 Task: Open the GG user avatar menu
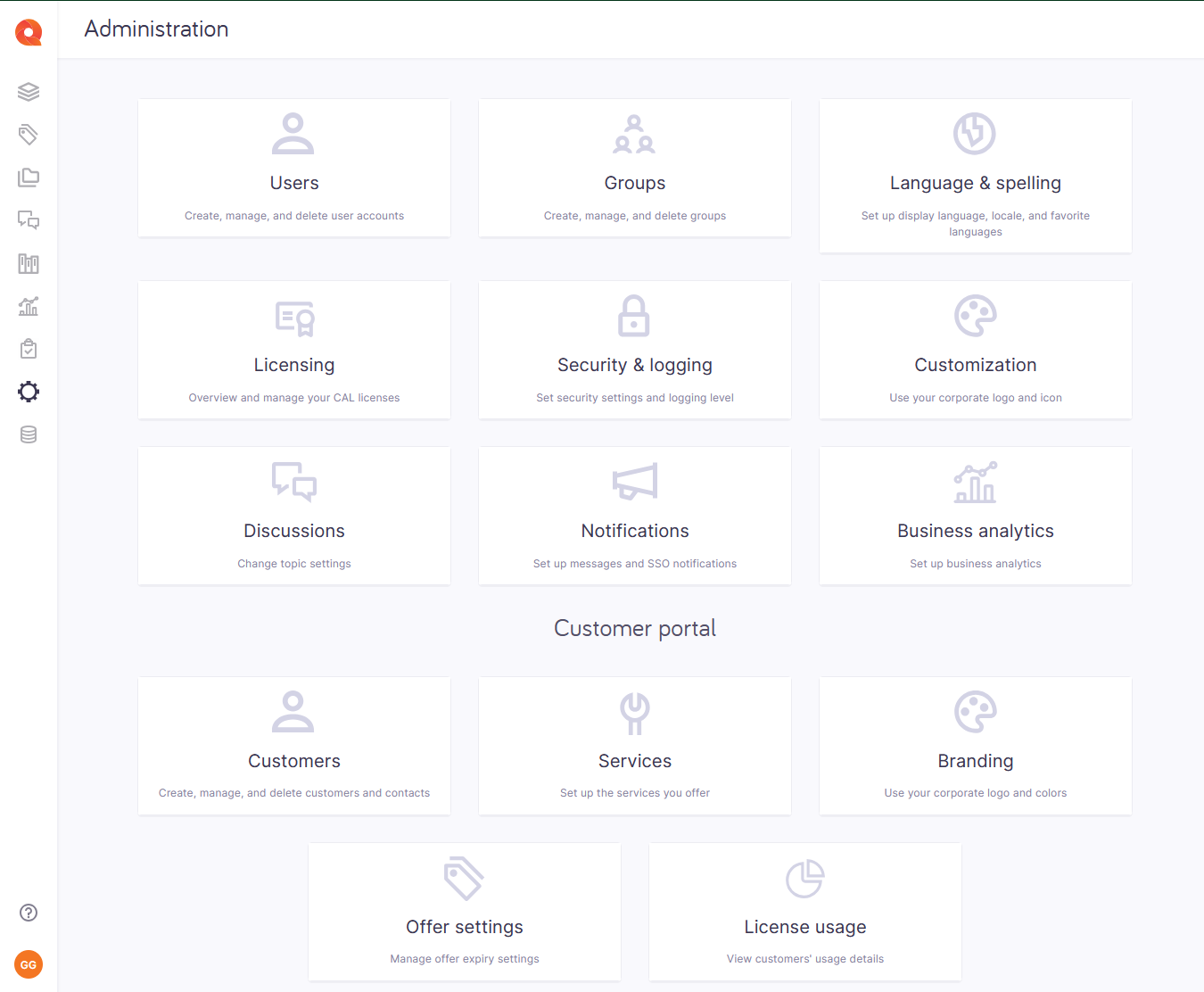point(28,964)
